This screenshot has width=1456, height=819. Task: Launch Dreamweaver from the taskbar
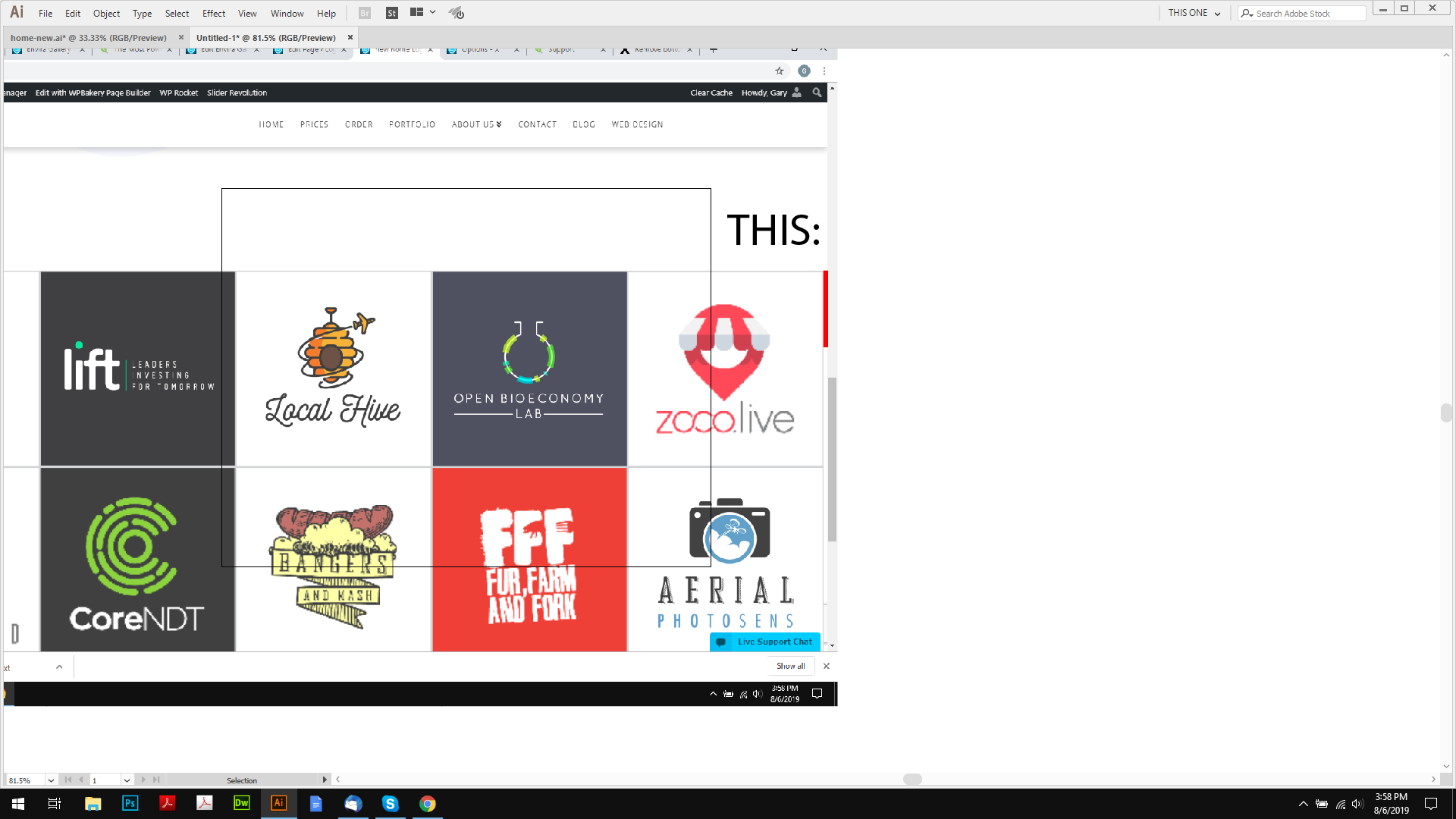pos(241,803)
